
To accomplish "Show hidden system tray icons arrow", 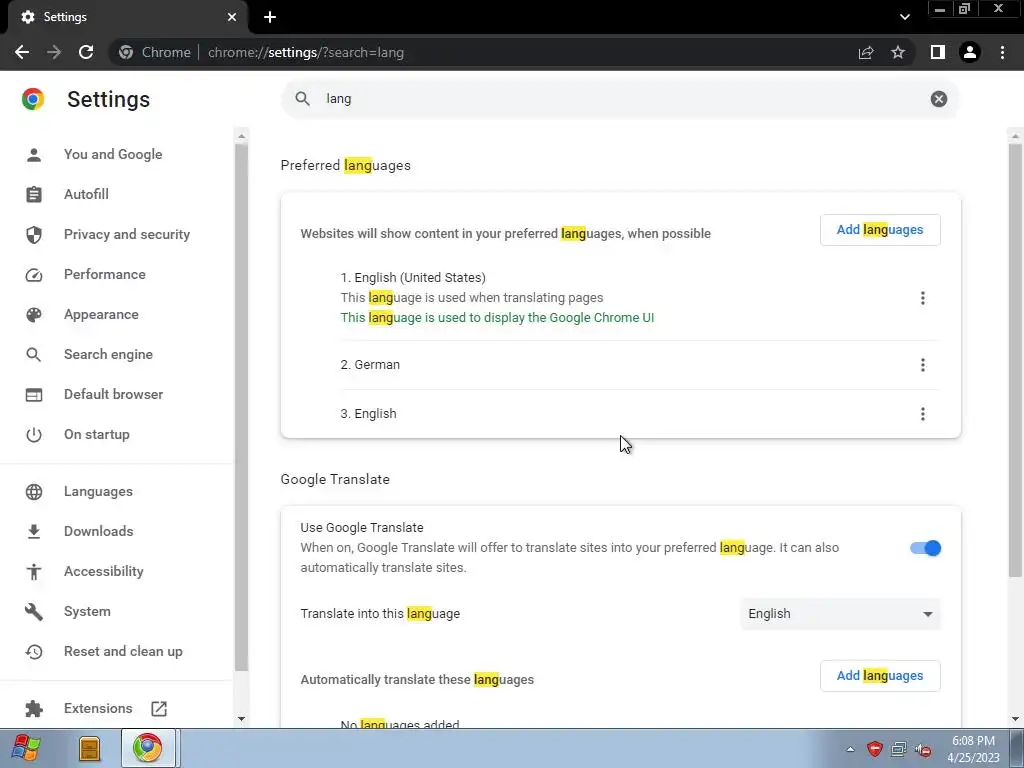I will [850, 749].
